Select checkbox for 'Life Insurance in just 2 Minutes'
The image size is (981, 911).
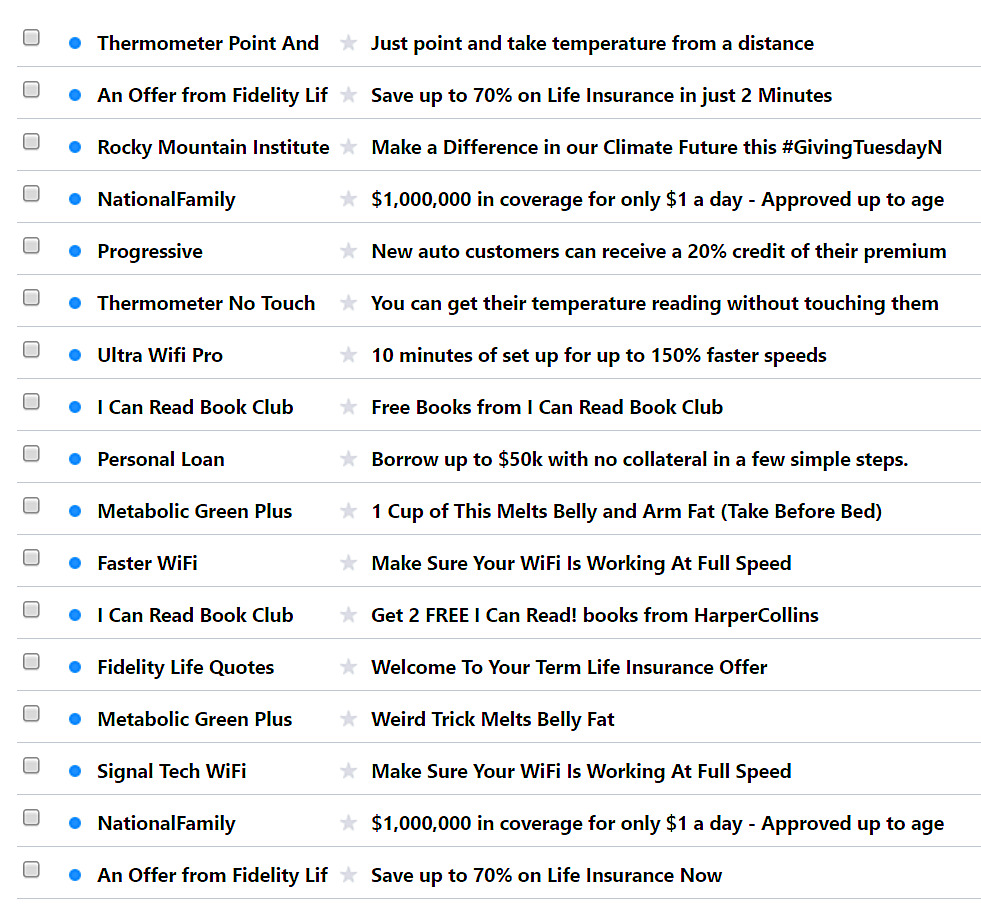coord(31,89)
